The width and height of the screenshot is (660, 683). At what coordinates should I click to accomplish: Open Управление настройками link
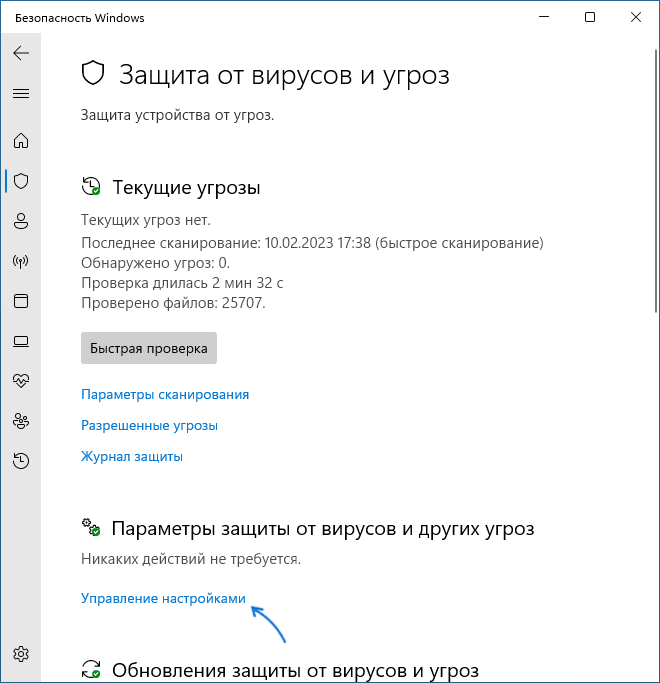coord(163,598)
